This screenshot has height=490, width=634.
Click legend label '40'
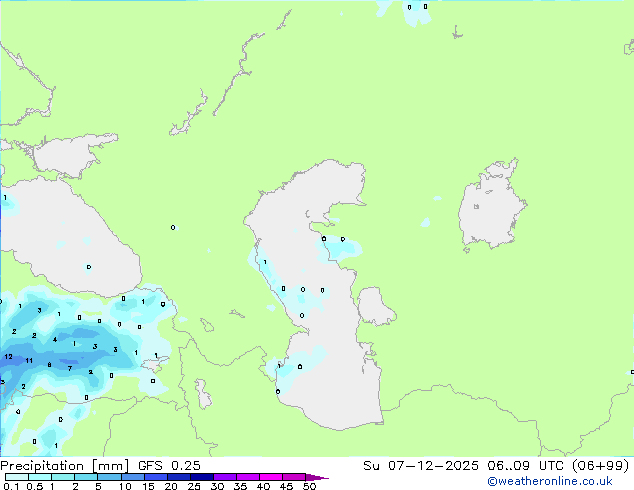(x=263, y=486)
